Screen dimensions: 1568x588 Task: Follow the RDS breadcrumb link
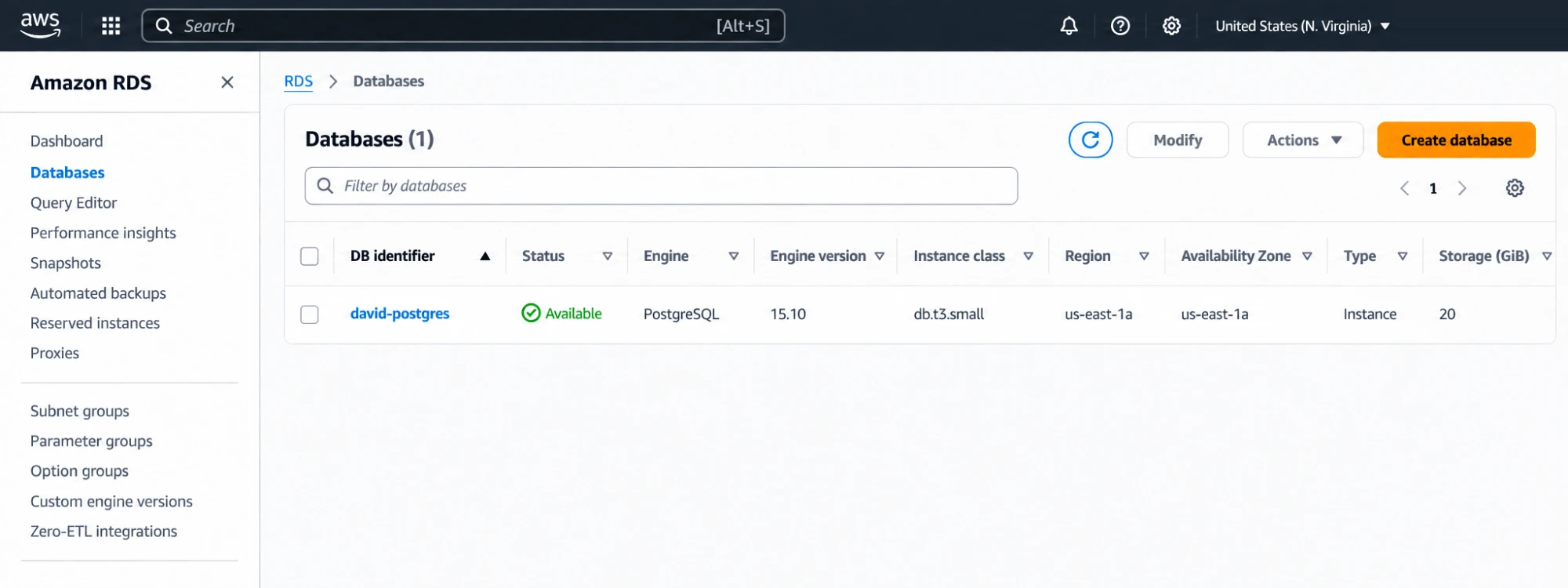coord(298,82)
